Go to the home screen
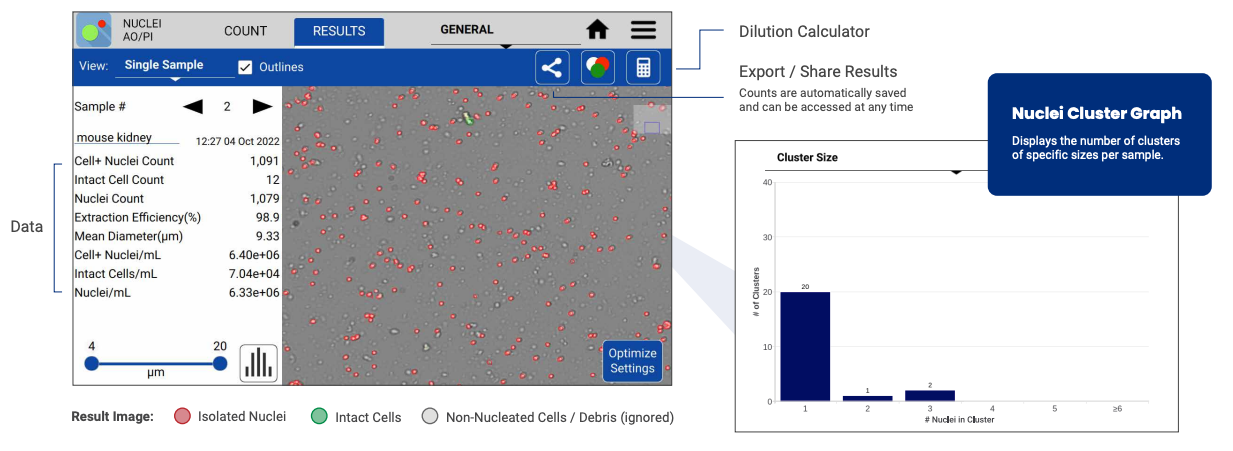This screenshot has height=451, width=1233. pos(597,30)
